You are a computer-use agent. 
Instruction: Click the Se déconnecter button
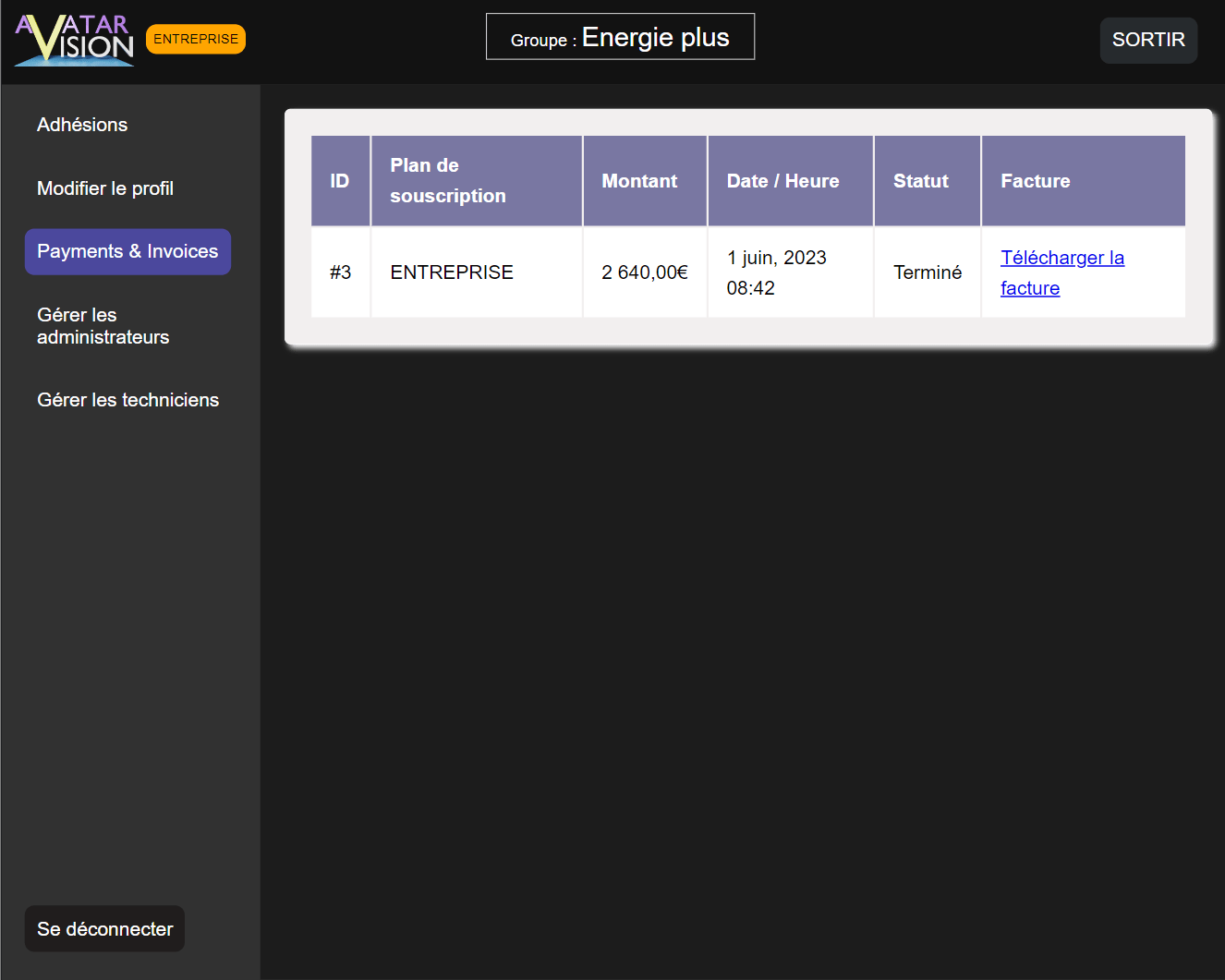(x=104, y=928)
